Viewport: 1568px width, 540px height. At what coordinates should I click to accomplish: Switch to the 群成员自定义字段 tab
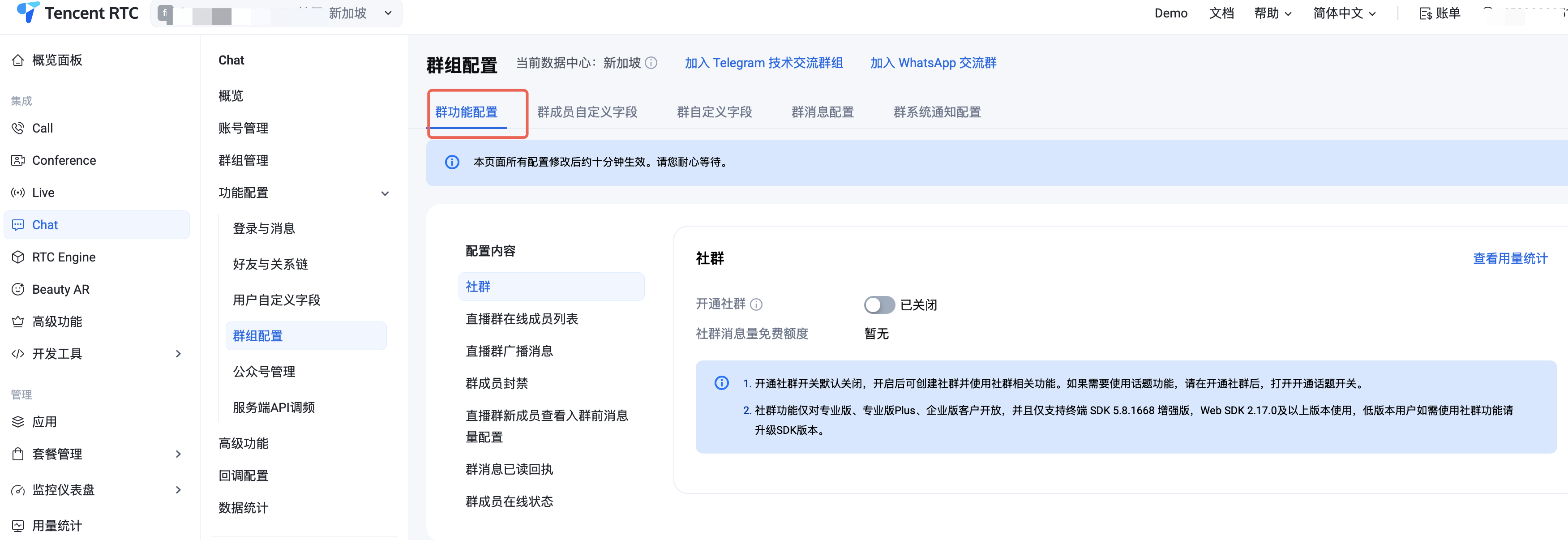587,113
